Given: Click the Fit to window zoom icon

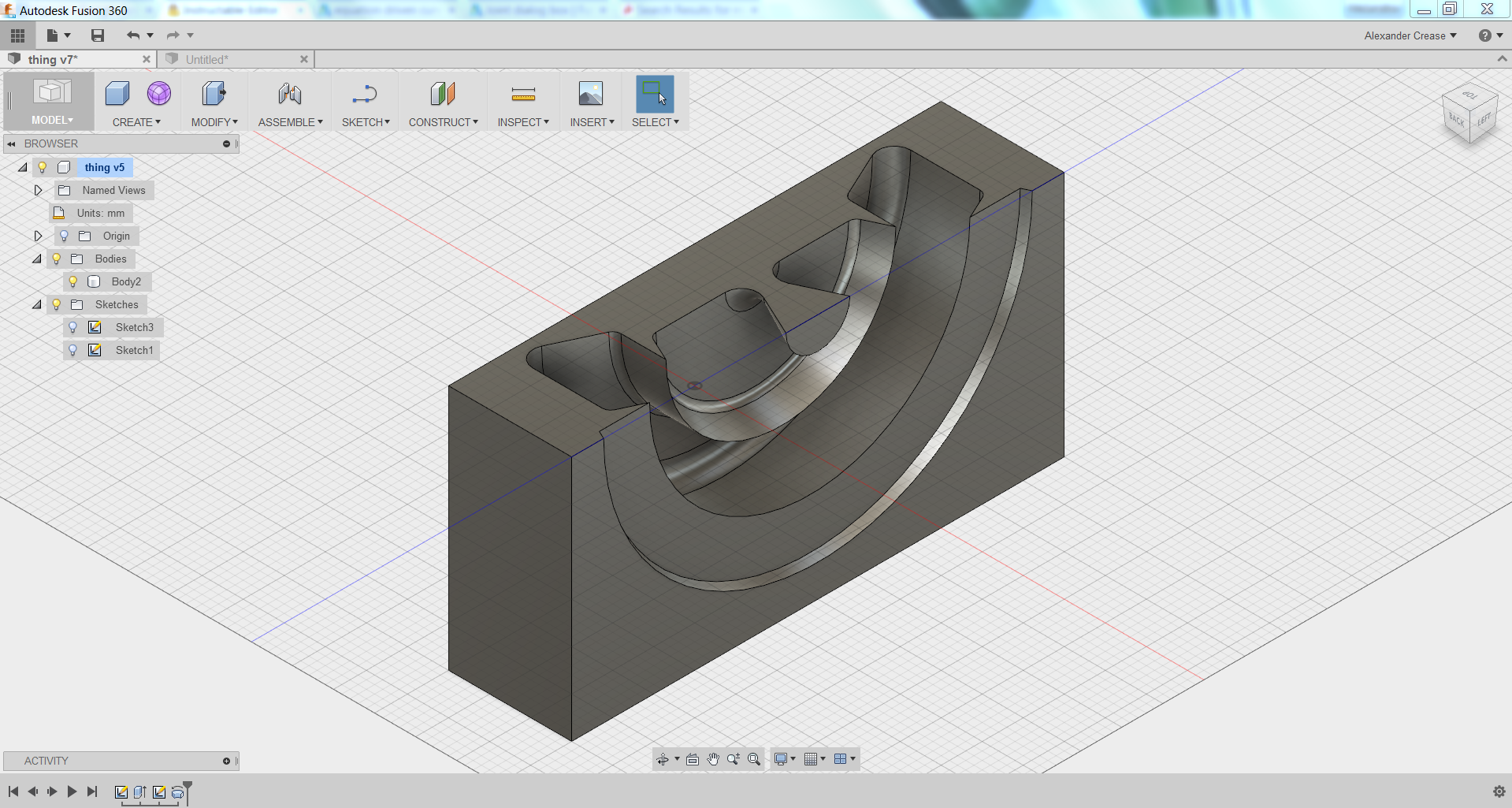Looking at the screenshot, I should [754, 759].
